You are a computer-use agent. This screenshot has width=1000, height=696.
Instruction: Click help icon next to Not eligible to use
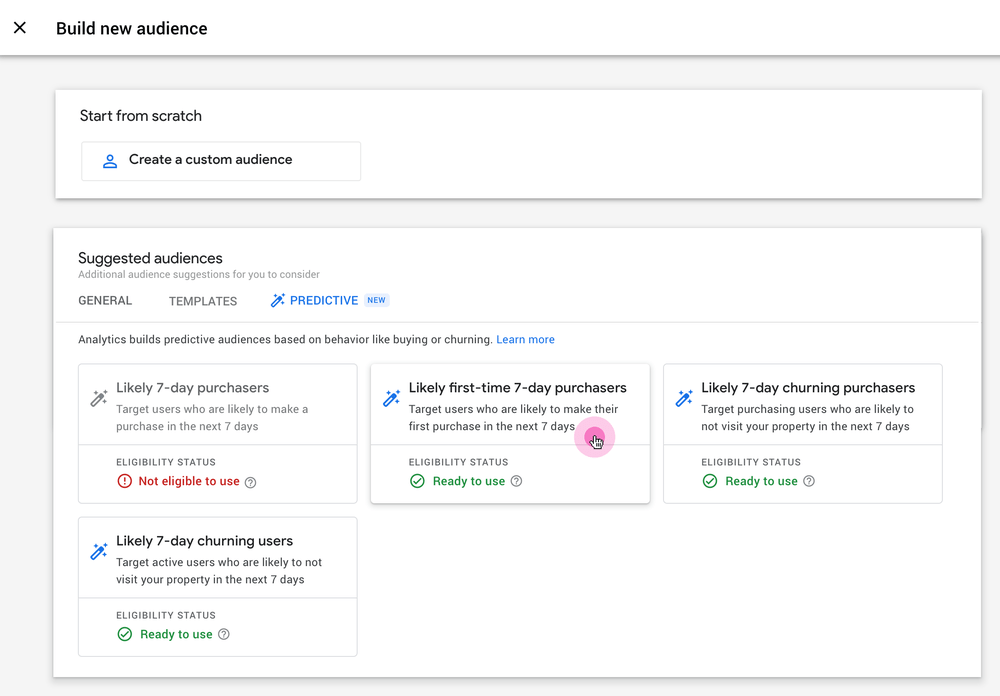pyautogui.click(x=251, y=482)
